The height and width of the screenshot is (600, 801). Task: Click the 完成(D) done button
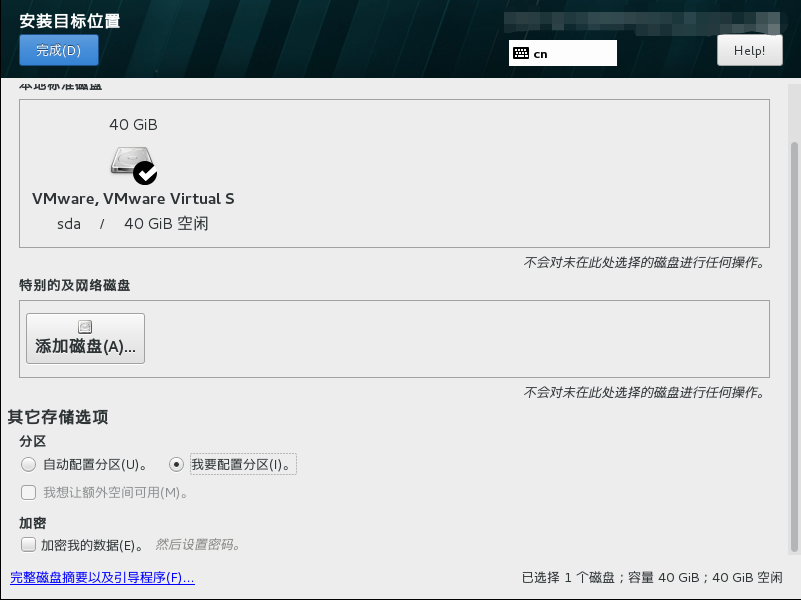(x=59, y=50)
